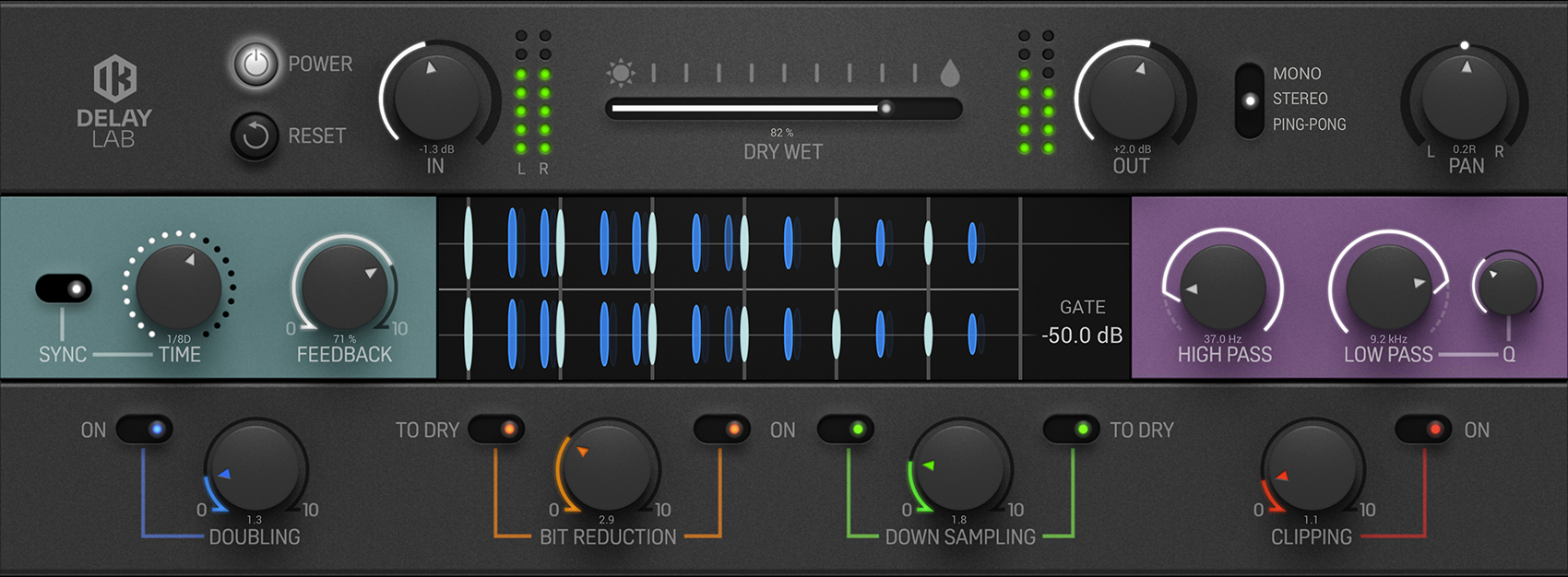The image size is (1568, 577).
Task: Select the MONO mode option
Action: 1296,74
